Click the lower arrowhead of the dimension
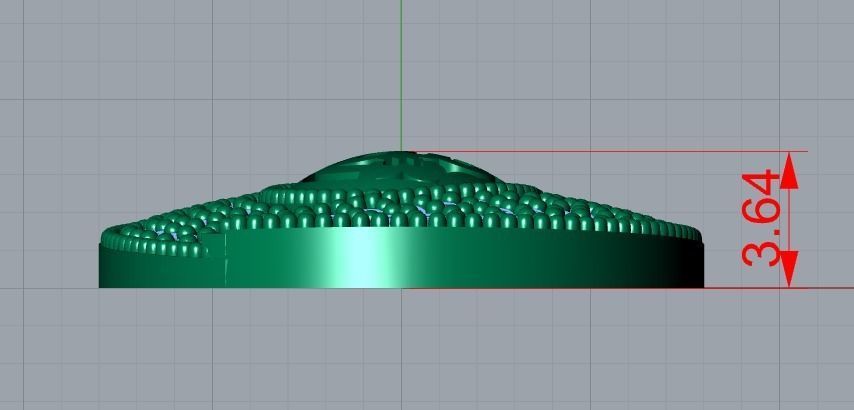854x410 pixels. point(789,269)
